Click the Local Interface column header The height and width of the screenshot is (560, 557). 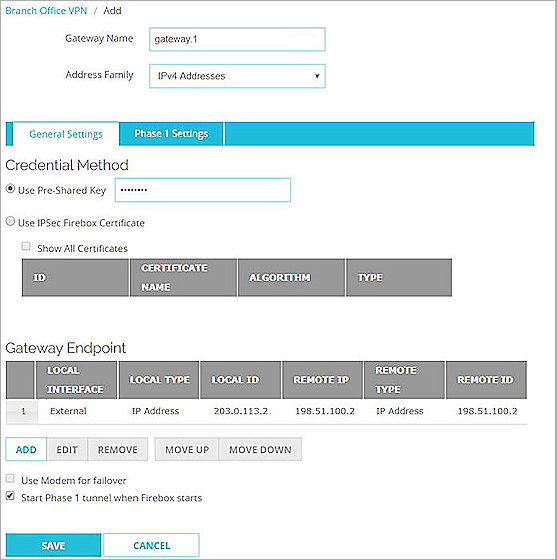pyautogui.click(x=76, y=380)
